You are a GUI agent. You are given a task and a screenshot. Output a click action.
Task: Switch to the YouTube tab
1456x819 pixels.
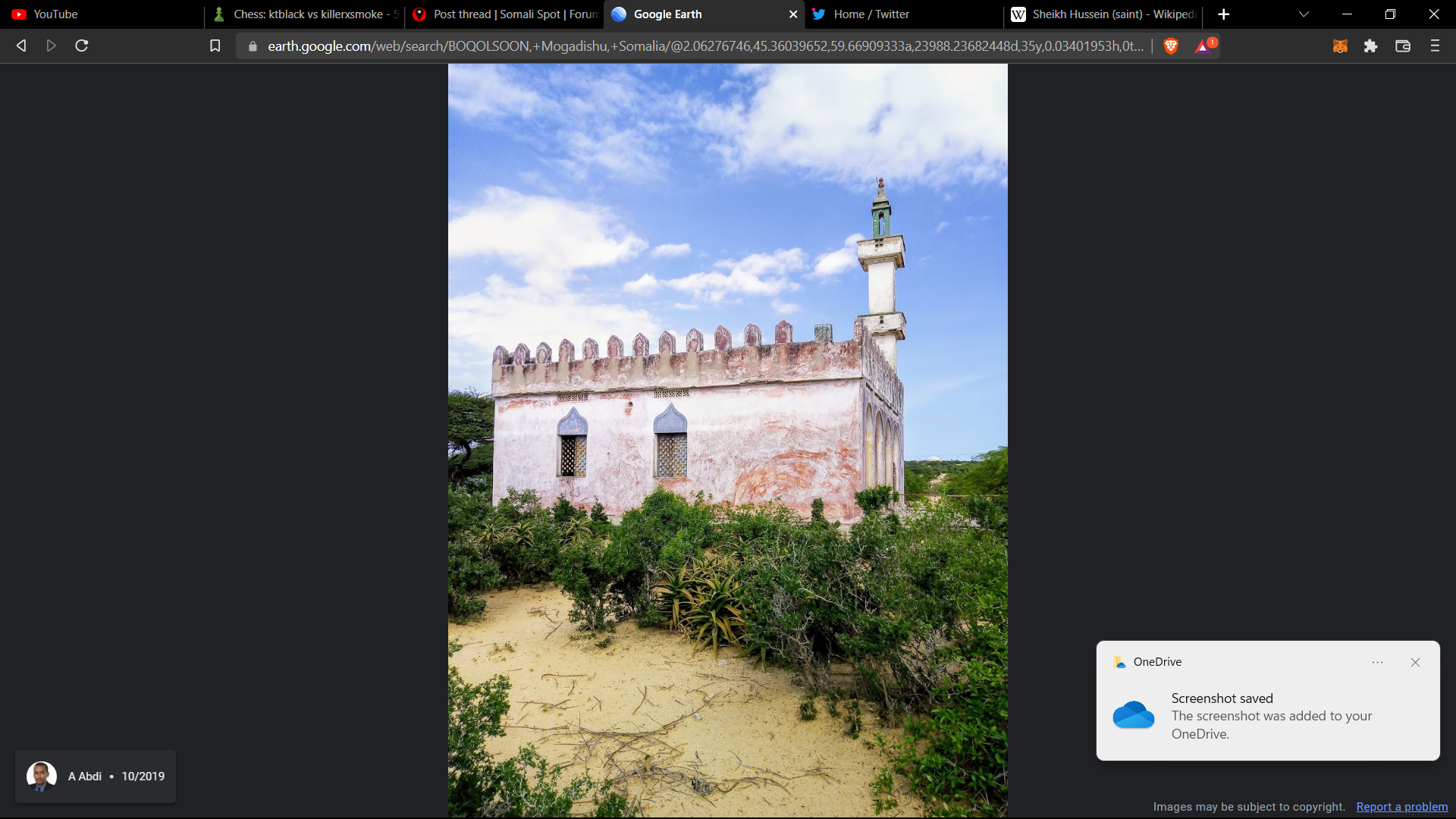pyautogui.click(x=102, y=14)
